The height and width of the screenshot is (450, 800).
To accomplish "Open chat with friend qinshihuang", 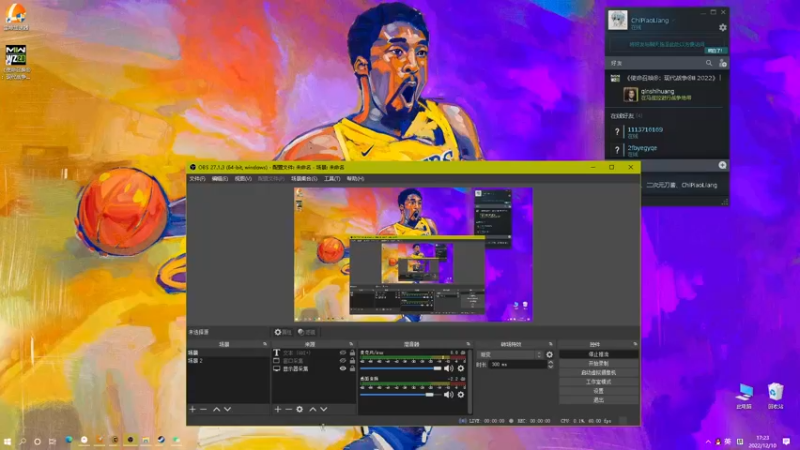I will click(x=666, y=94).
